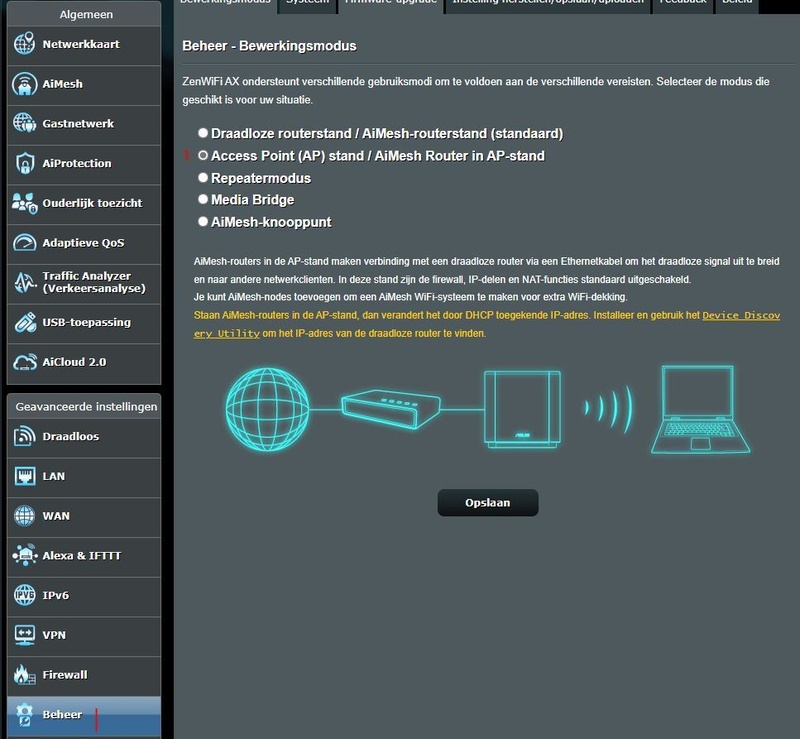Open Ouderlijk toezicht via its family icon
Viewport: 800px width, 739px height.
24,203
